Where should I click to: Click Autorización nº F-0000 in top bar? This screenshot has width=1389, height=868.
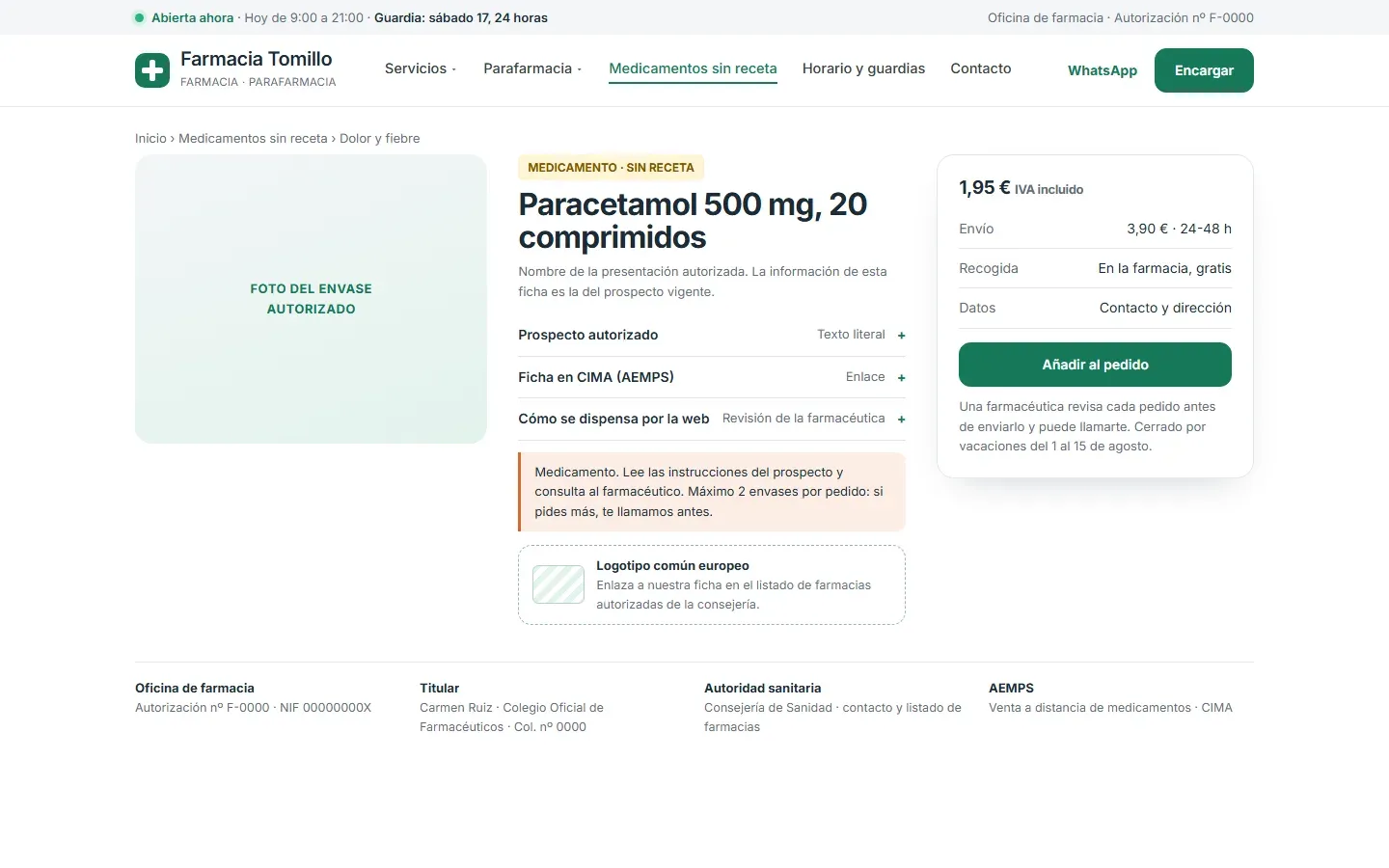pyautogui.click(x=1184, y=17)
